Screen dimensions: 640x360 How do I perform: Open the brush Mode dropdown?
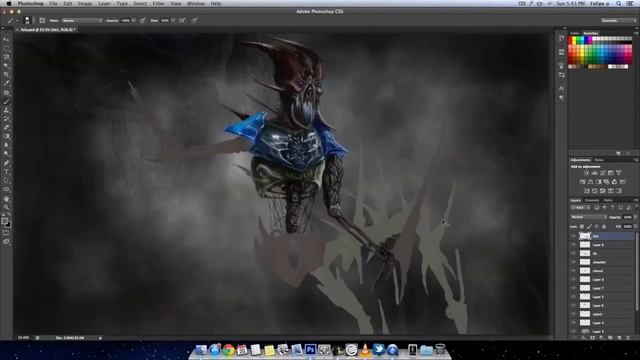click(x=82, y=20)
